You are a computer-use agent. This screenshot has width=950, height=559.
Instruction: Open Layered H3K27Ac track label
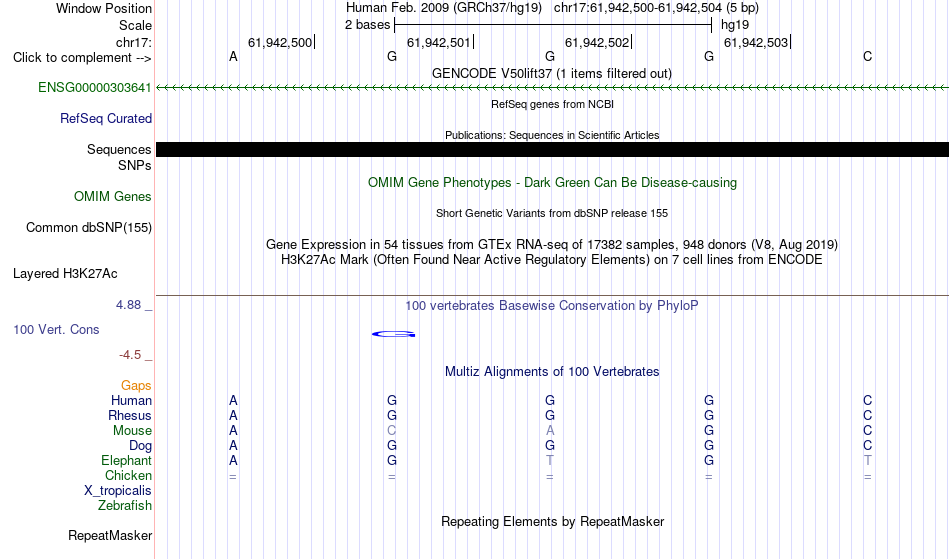(65, 274)
